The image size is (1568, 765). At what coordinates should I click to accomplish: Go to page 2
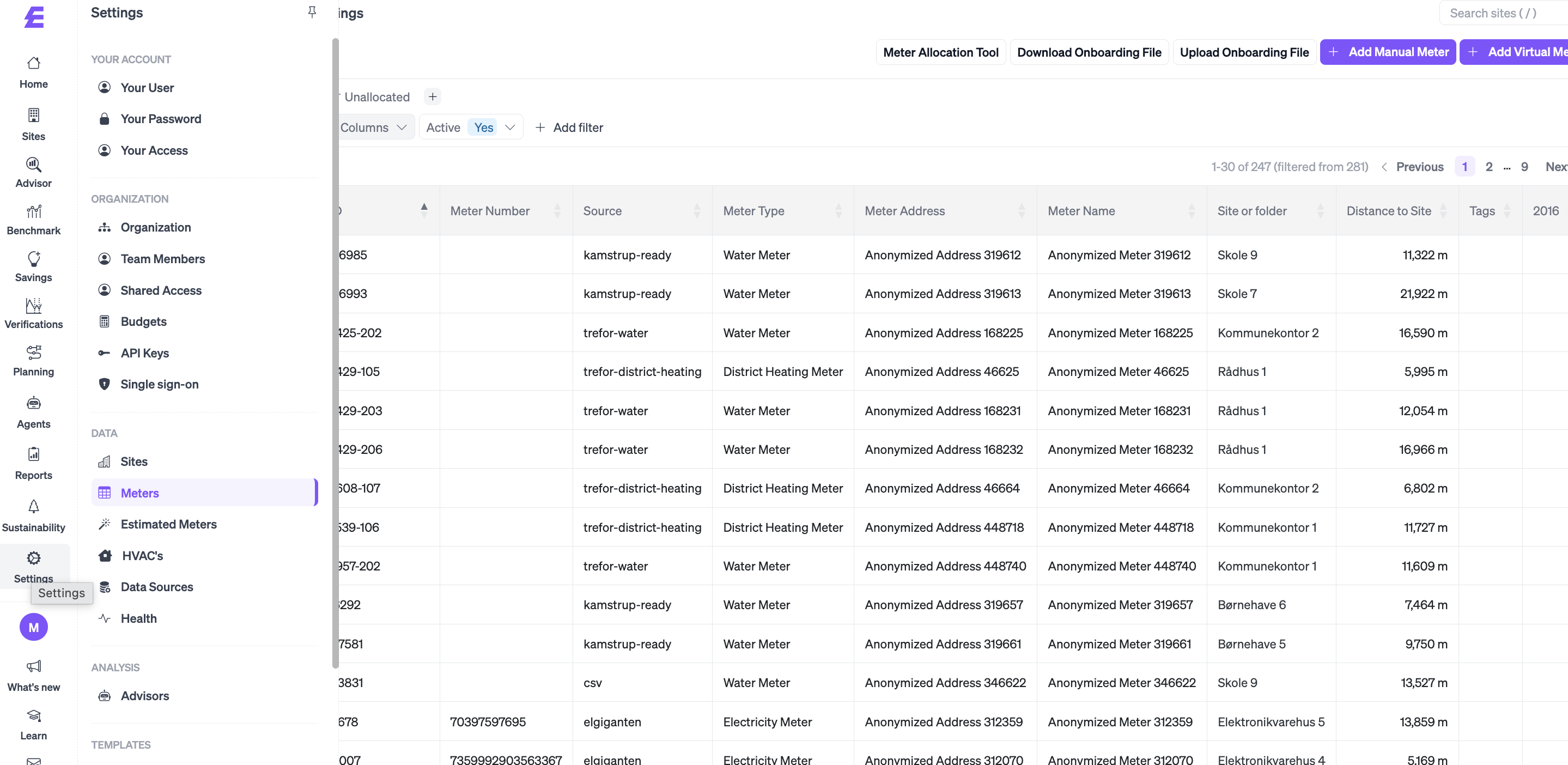pyautogui.click(x=1489, y=167)
